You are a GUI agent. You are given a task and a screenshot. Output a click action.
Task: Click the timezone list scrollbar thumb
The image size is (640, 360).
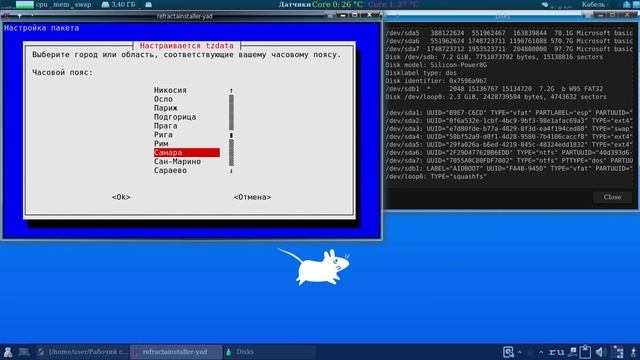pos(231,135)
